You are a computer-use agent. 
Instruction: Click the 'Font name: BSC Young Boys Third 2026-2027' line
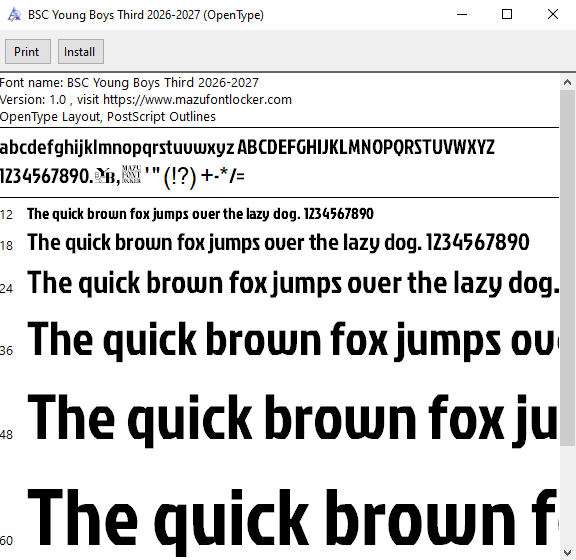pos(129,83)
